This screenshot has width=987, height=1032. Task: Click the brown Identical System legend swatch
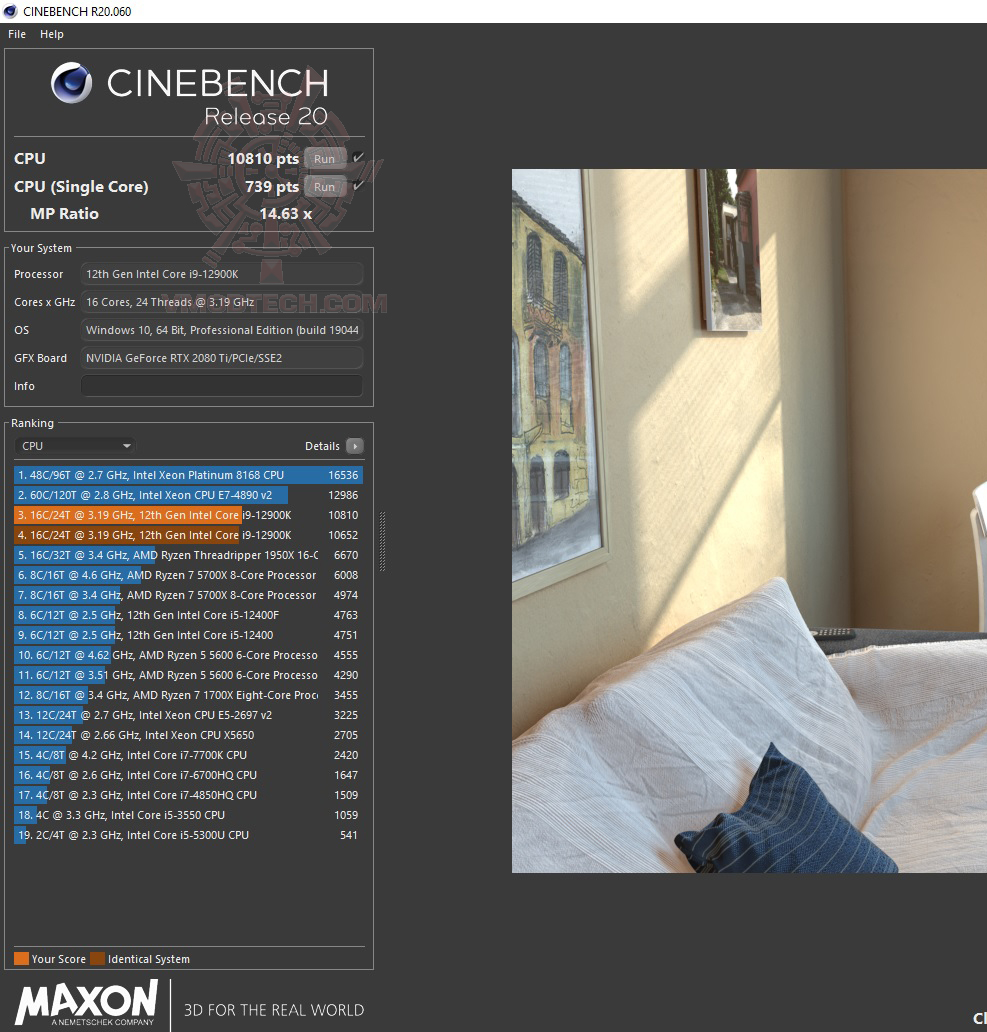point(97,959)
